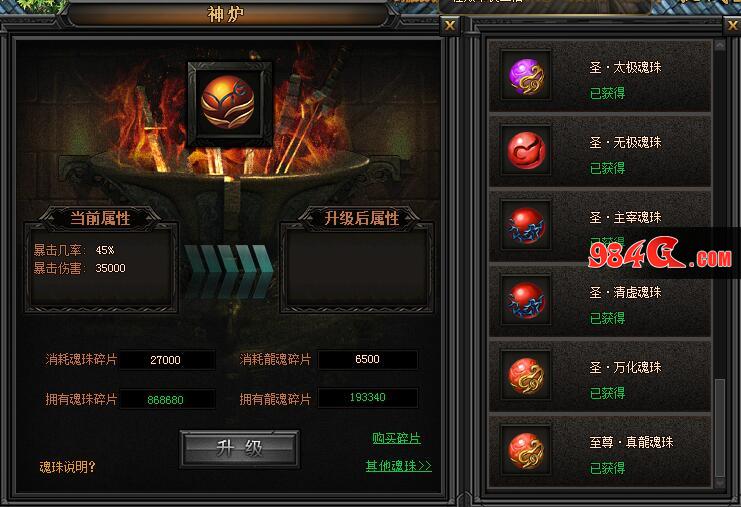Click the 消耗魂珠碎片 value field
Image resolution: width=741 pixels, height=507 pixels.
tap(167, 360)
